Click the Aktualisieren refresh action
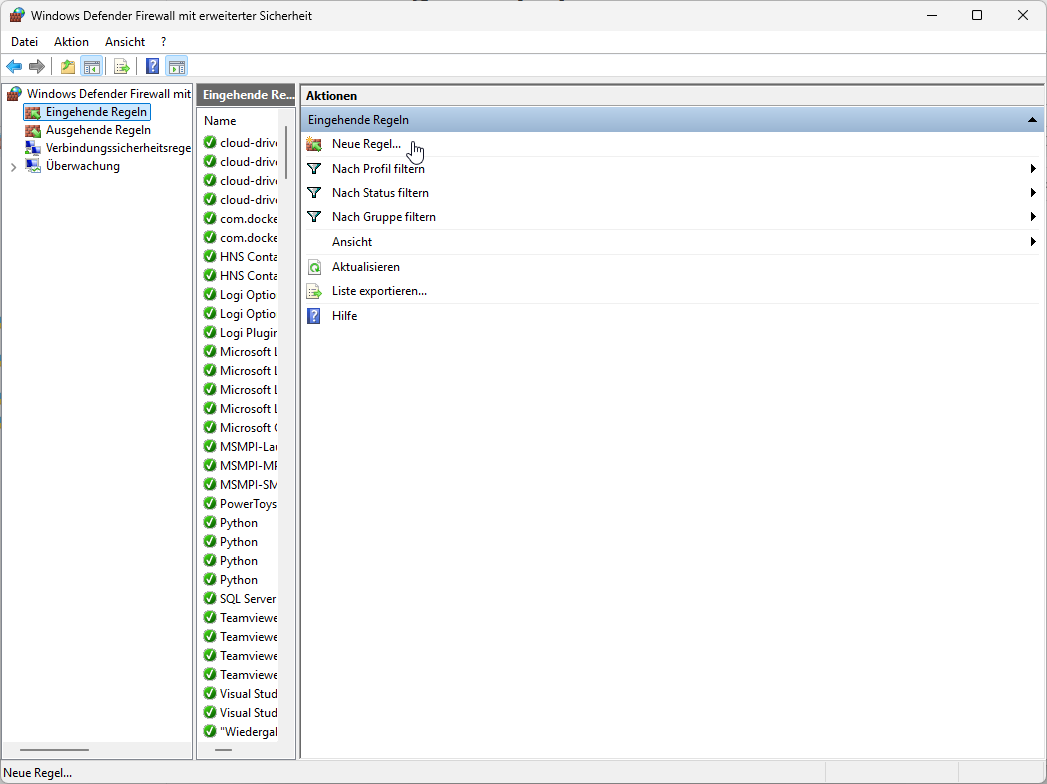This screenshot has height=784, width=1047. pyautogui.click(x=365, y=267)
